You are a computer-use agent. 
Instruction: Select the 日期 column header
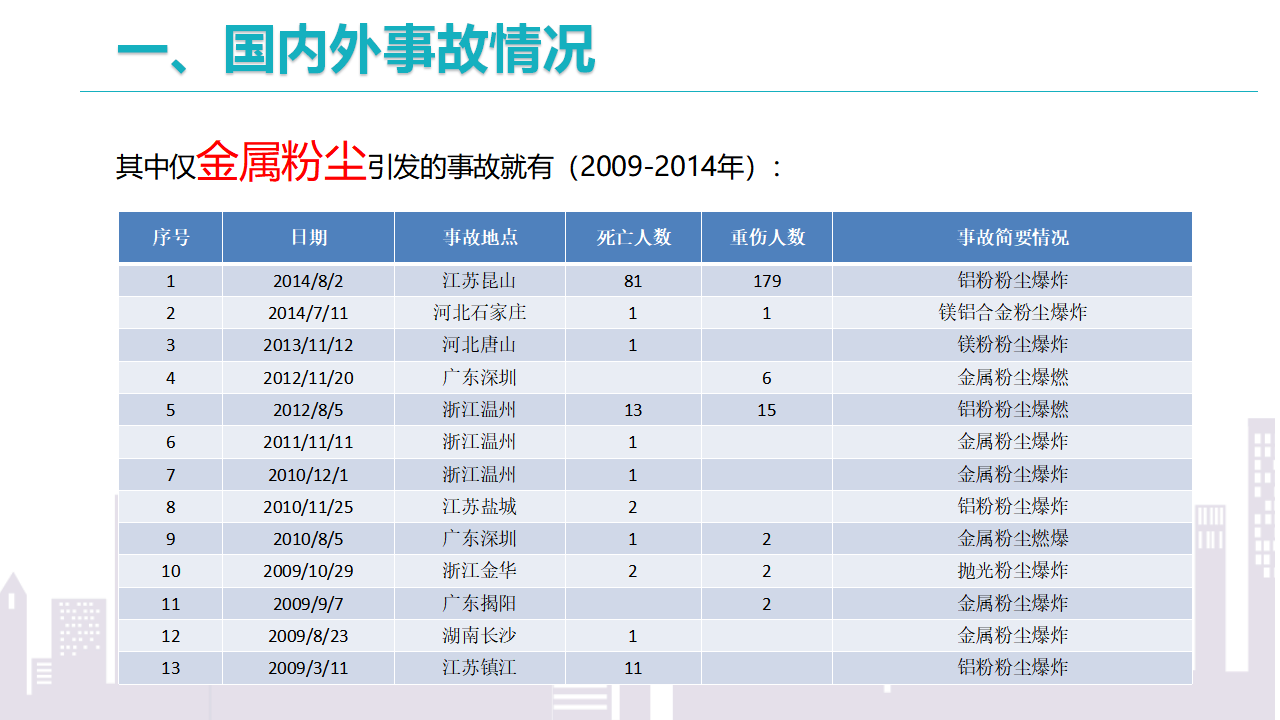tap(309, 237)
